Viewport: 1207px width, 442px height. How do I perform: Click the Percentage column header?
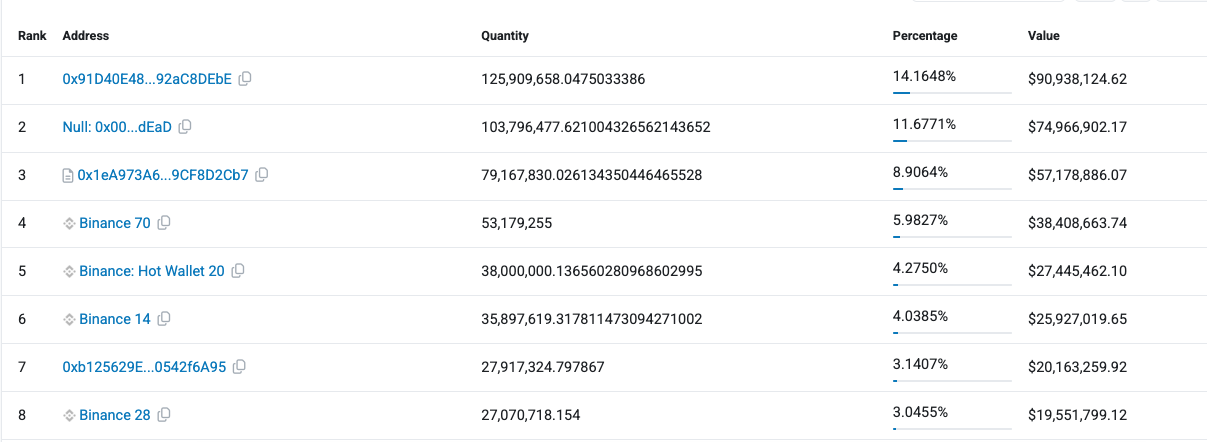[924, 36]
